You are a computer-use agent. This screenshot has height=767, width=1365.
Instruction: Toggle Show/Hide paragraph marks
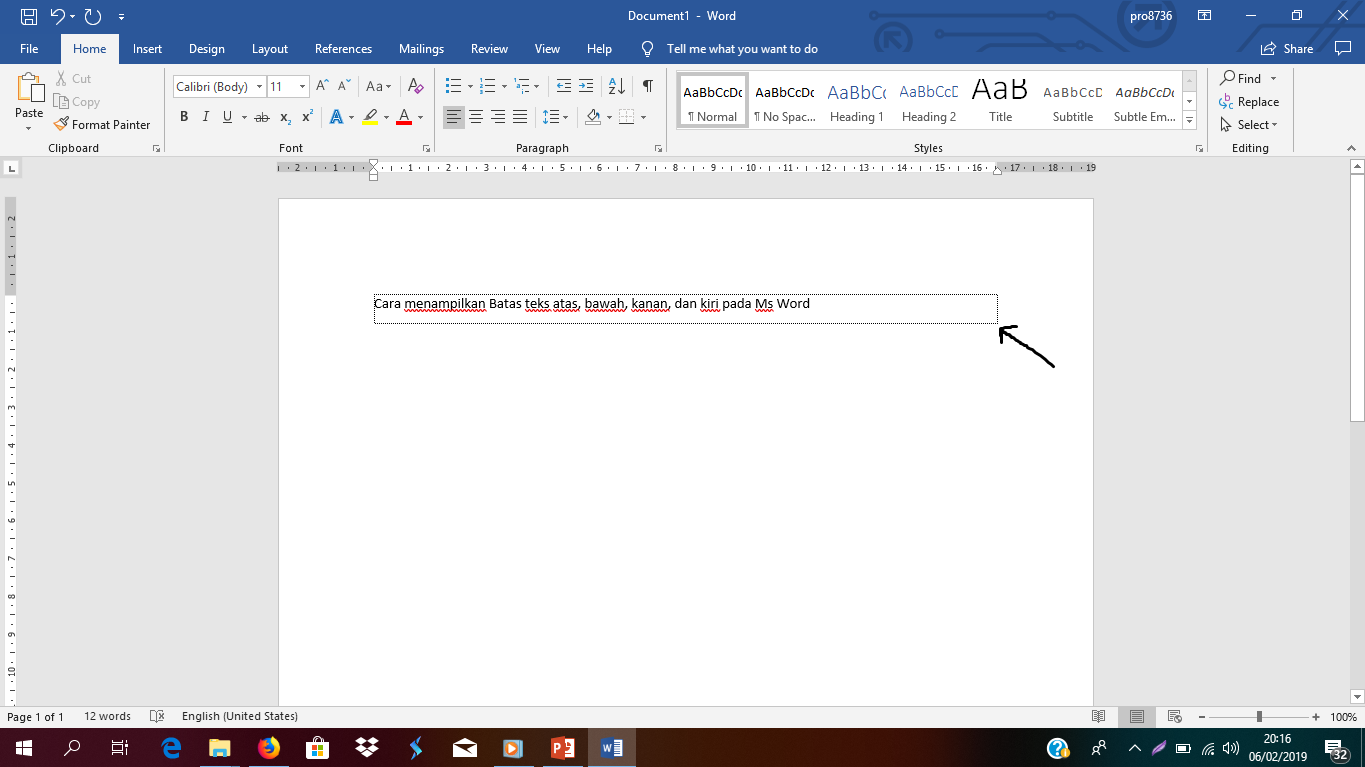648,87
